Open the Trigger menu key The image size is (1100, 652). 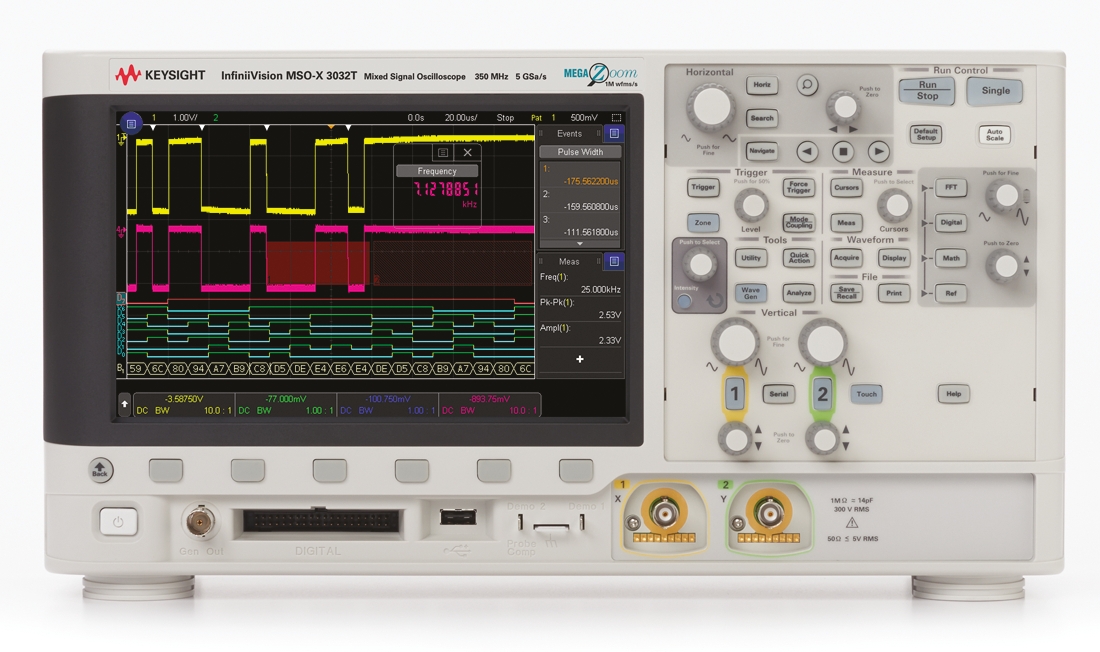click(703, 187)
